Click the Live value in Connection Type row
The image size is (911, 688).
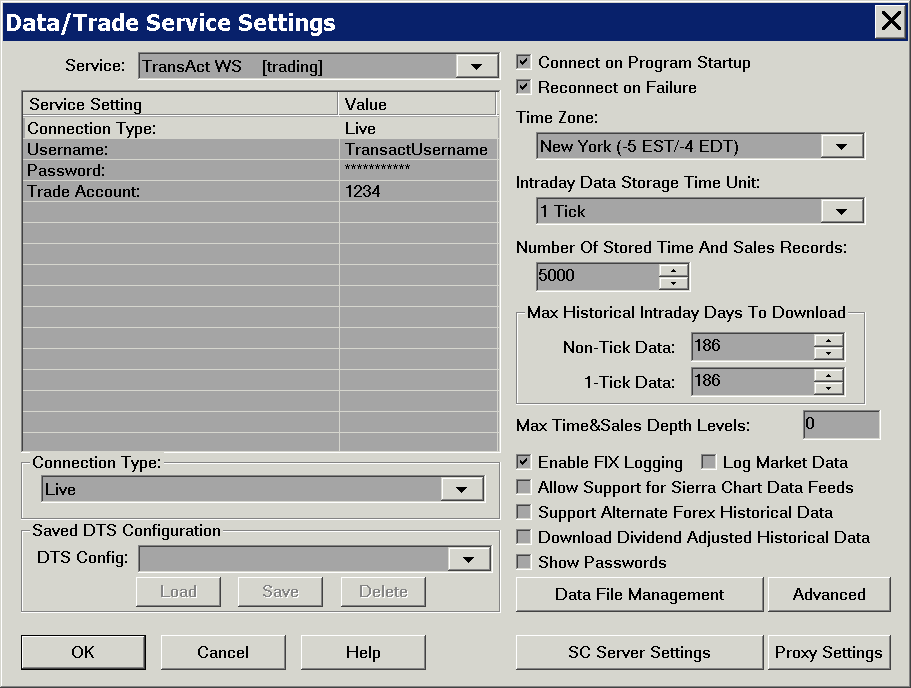418,128
